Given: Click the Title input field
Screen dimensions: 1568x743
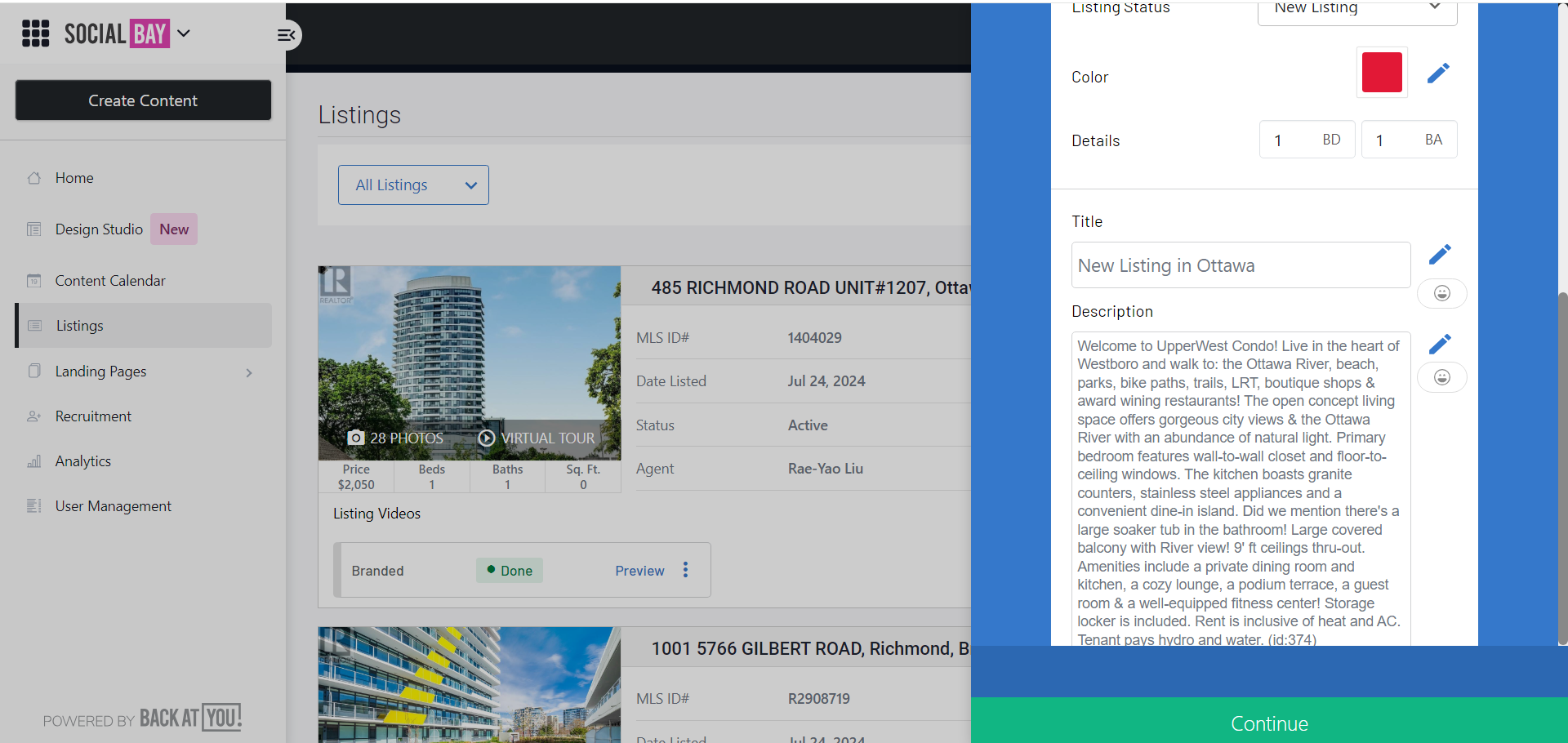Looking at the screenshot, I should (x=1241, y=265).
